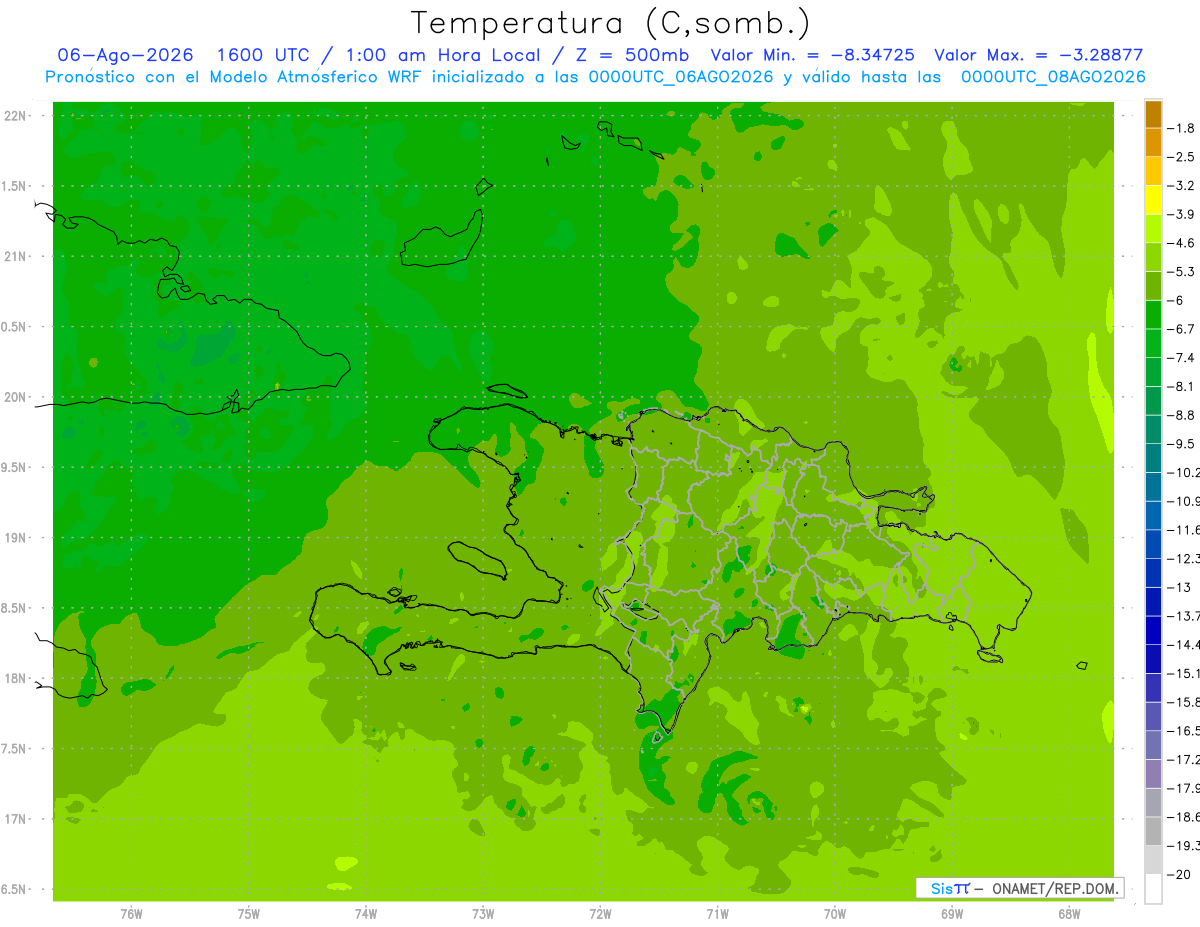Click the '69W' longitude label
This screenshot has height=927, width=1200.
tap(952, 914)
